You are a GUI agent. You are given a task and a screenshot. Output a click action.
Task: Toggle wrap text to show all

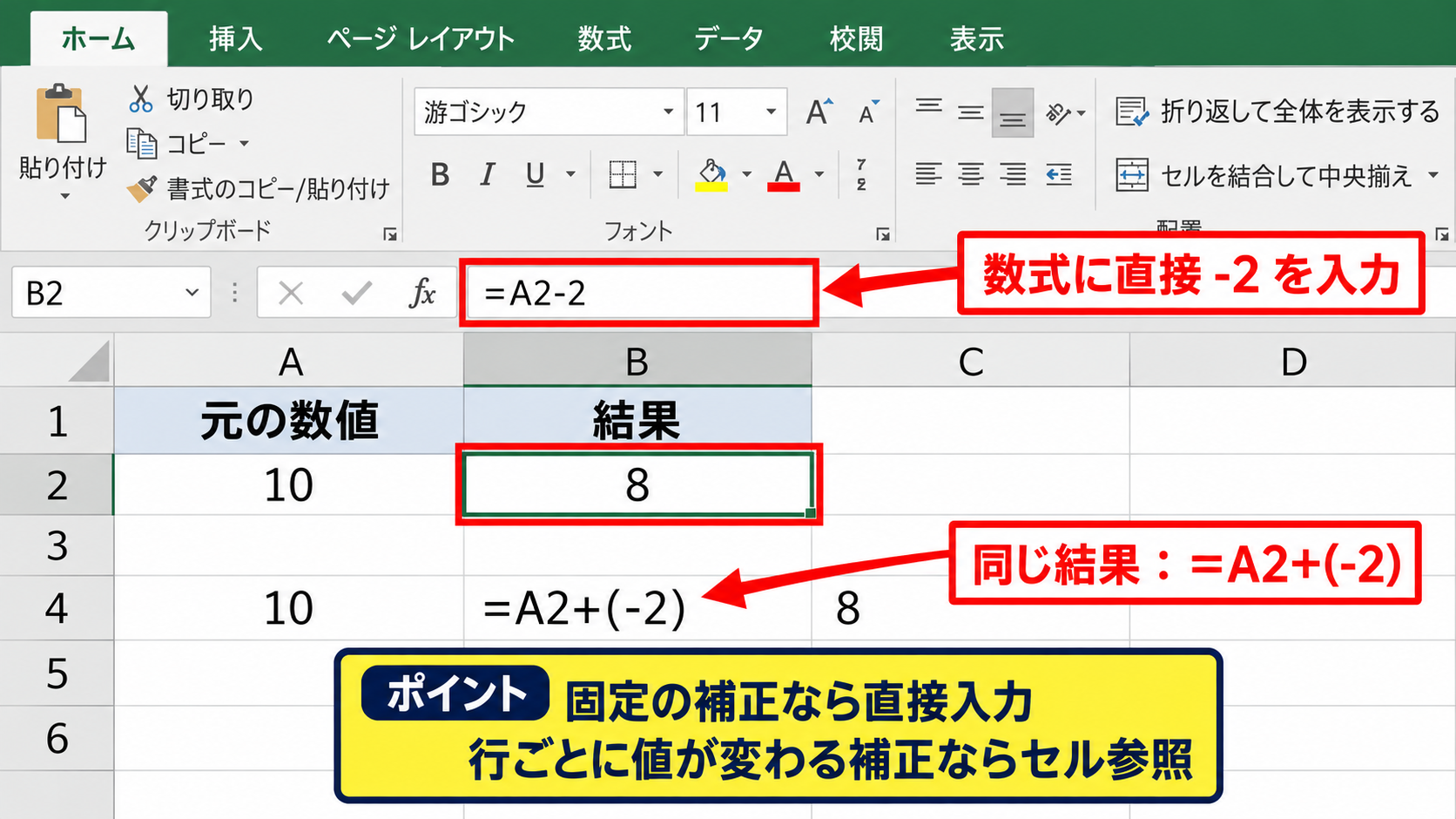[1277, 112]
